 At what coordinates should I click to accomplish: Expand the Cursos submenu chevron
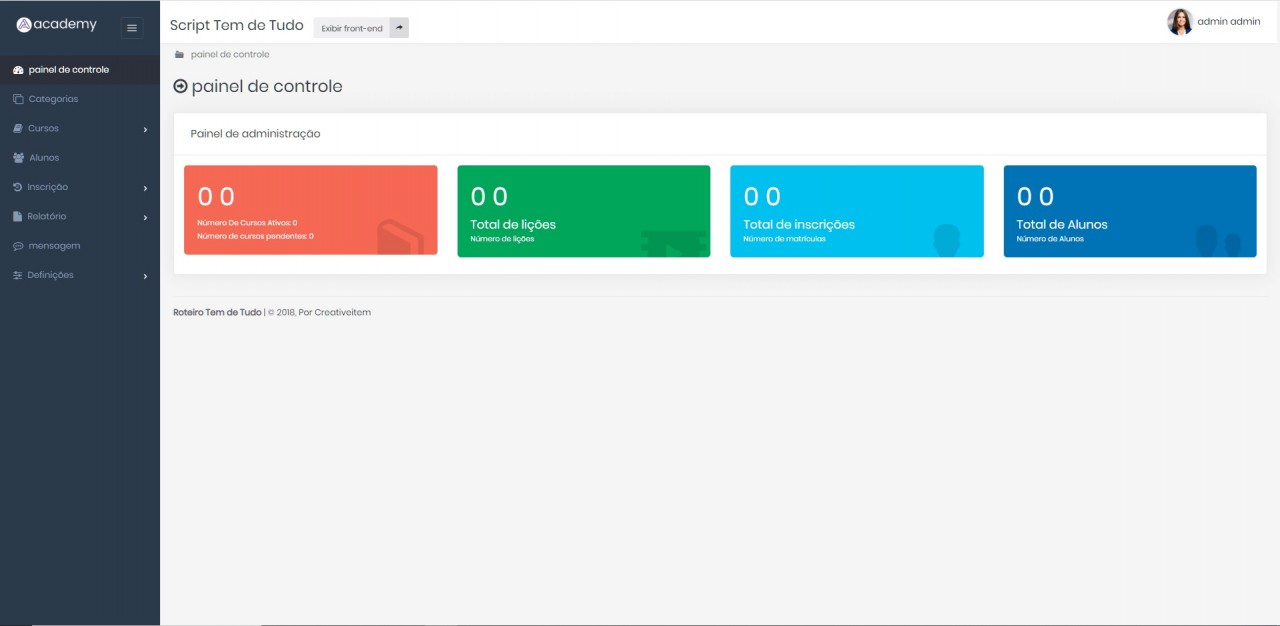tap(145, 130)
